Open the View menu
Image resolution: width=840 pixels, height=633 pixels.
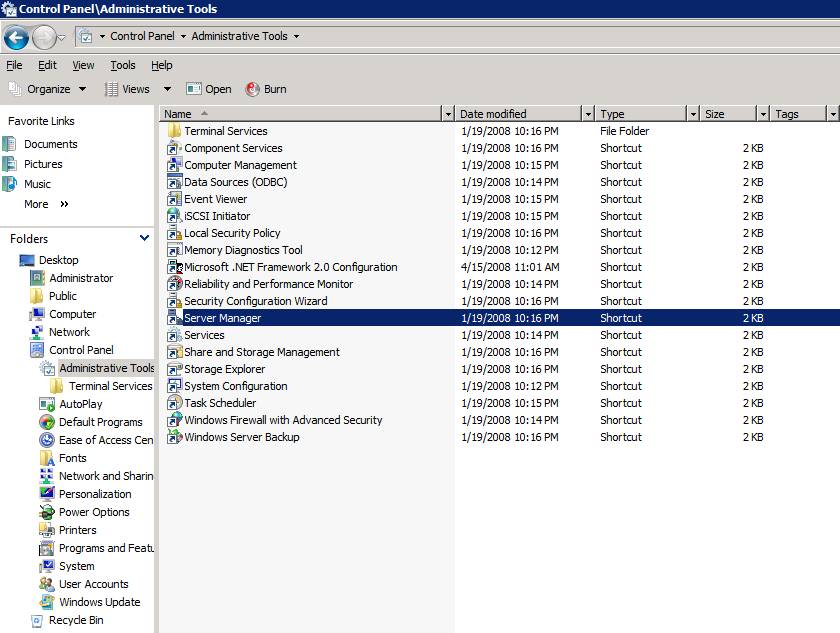point(83,65)
